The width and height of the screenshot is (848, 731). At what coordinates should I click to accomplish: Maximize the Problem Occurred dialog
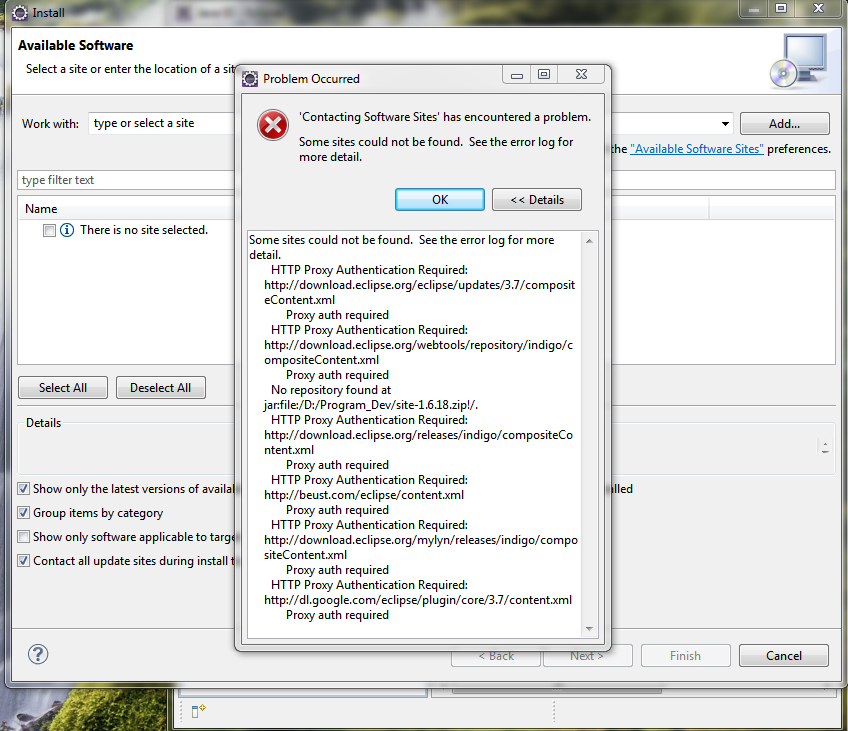tap(544, 75)
